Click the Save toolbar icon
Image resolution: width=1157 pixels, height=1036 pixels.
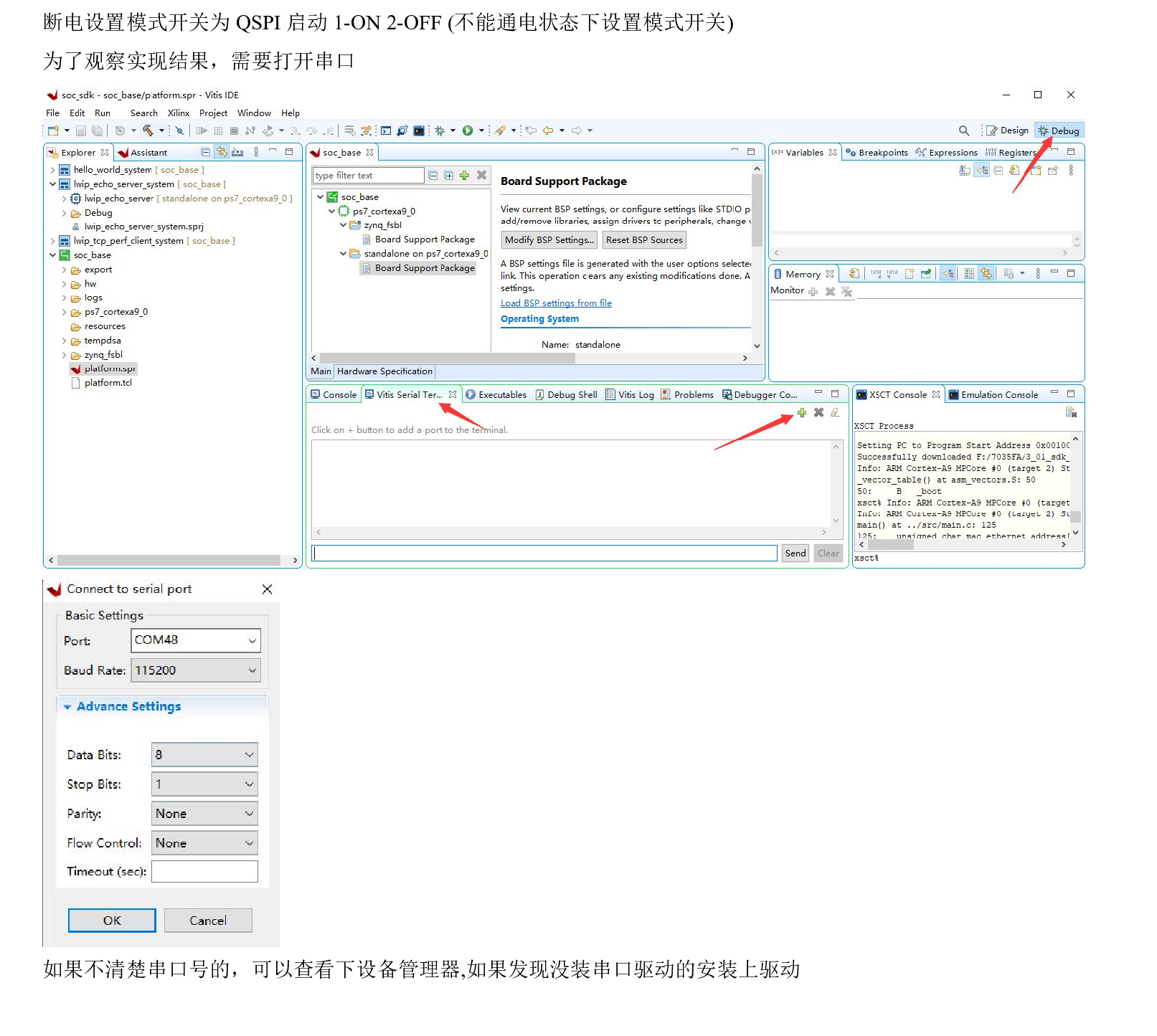81,130
